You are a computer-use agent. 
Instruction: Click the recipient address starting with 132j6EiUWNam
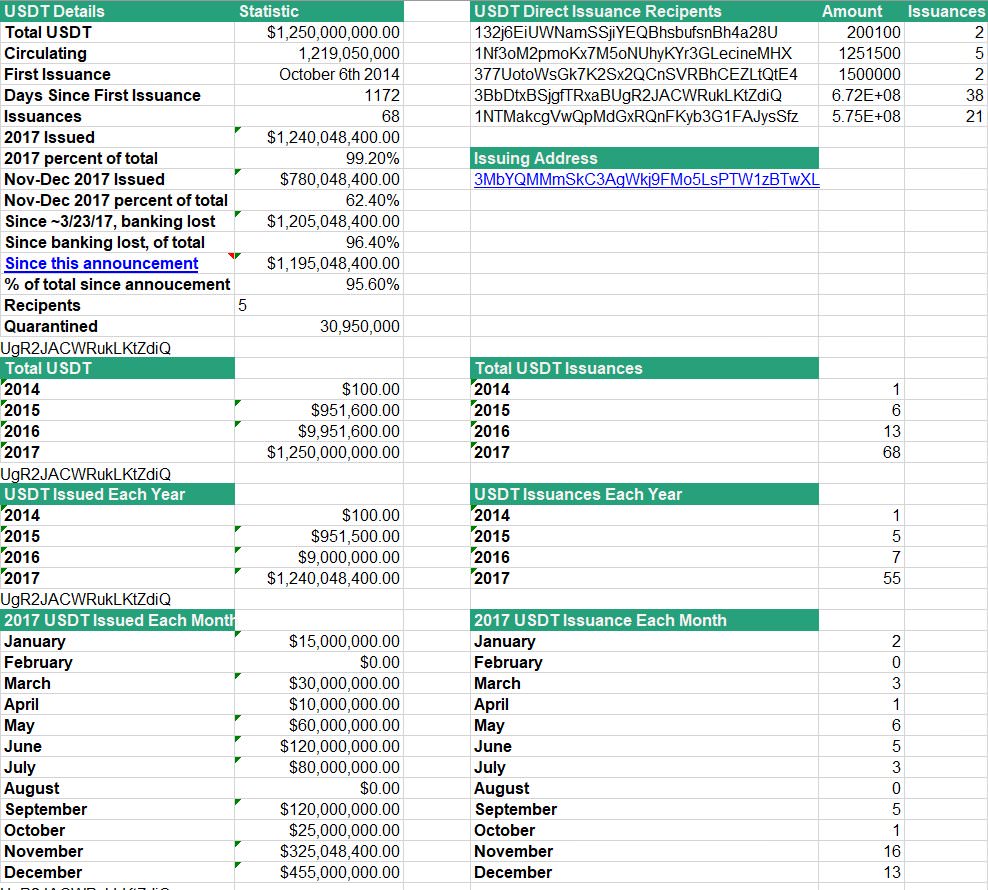(625, 32)
